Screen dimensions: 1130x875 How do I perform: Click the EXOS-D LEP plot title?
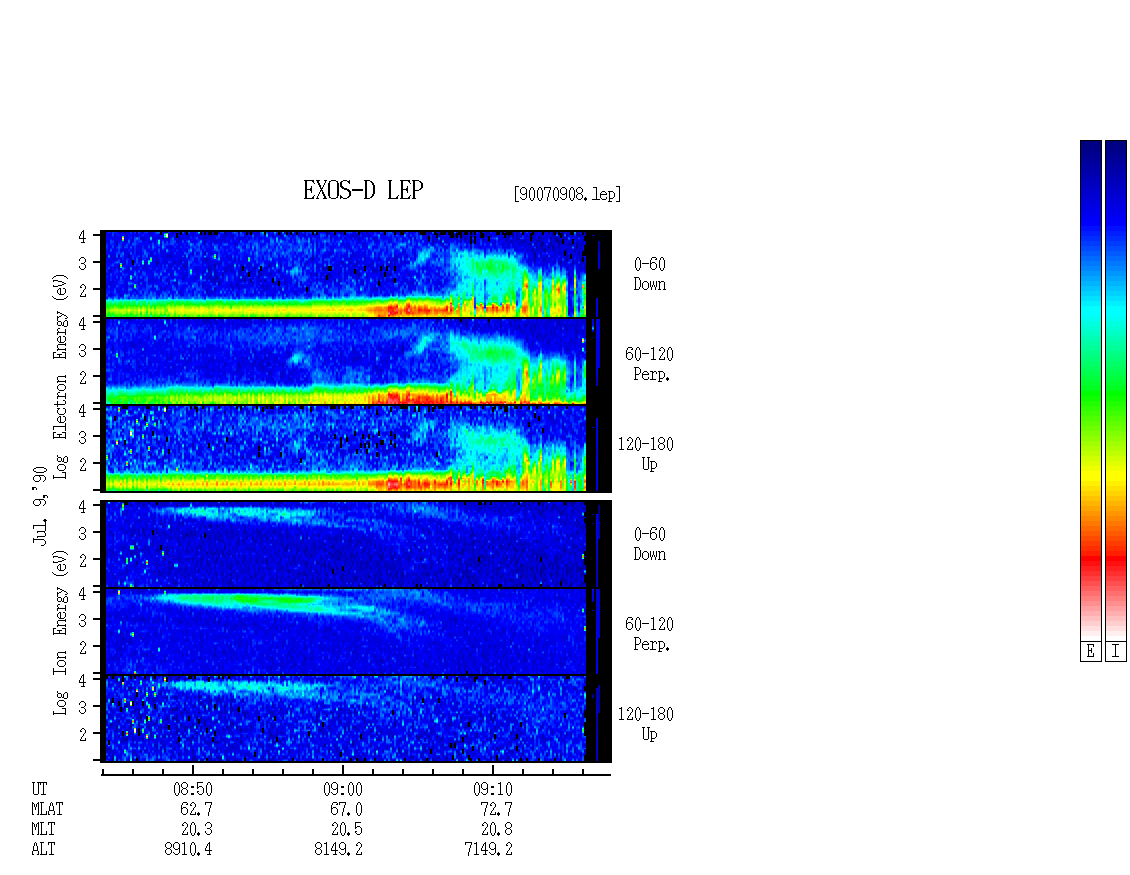[362, 190]
